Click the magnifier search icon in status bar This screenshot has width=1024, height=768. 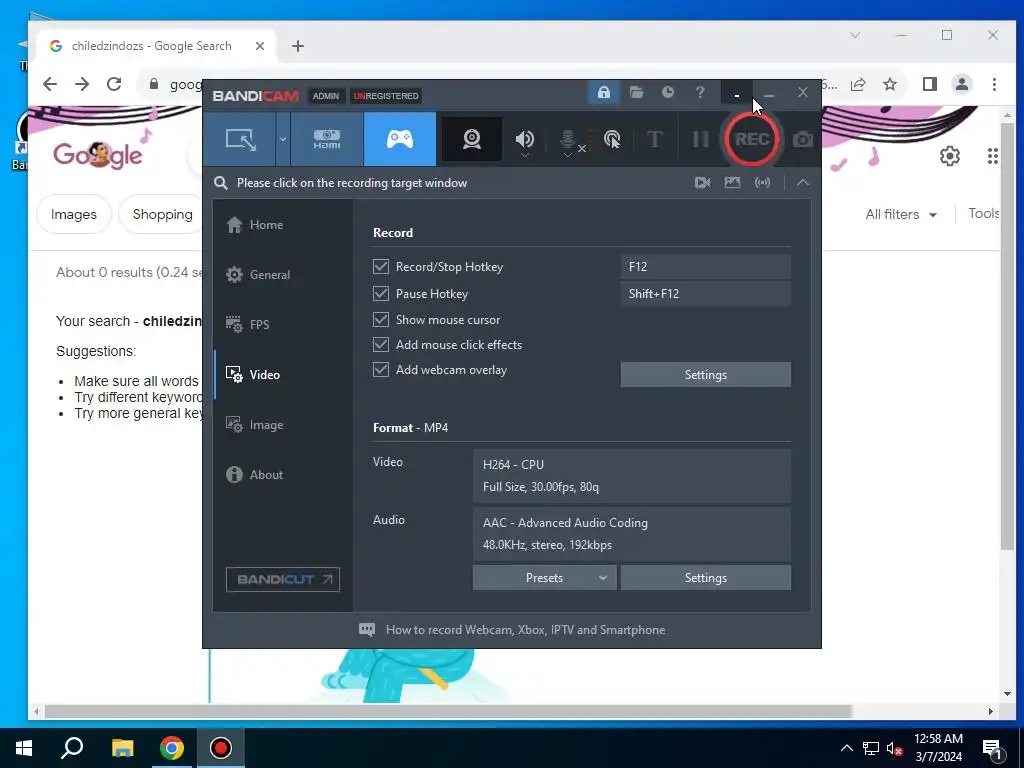point(221,183)
